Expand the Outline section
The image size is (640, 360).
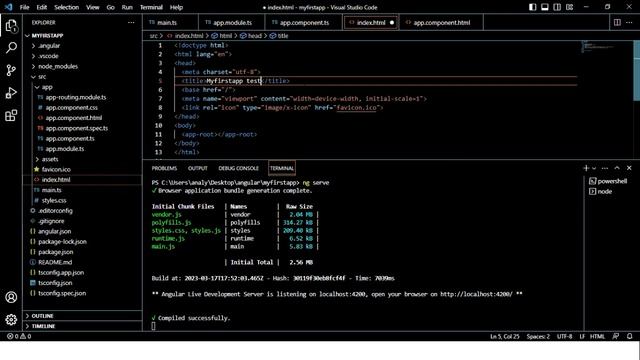click(83, 316)
